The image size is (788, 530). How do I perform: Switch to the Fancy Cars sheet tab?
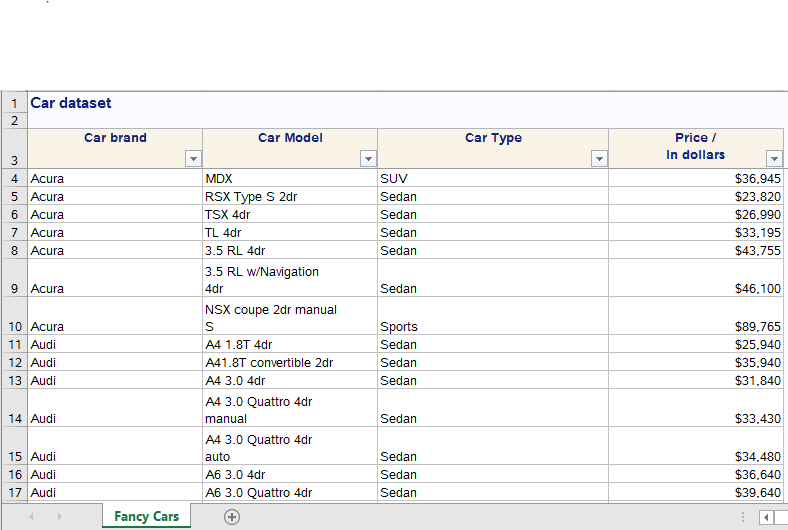[146, 516]
